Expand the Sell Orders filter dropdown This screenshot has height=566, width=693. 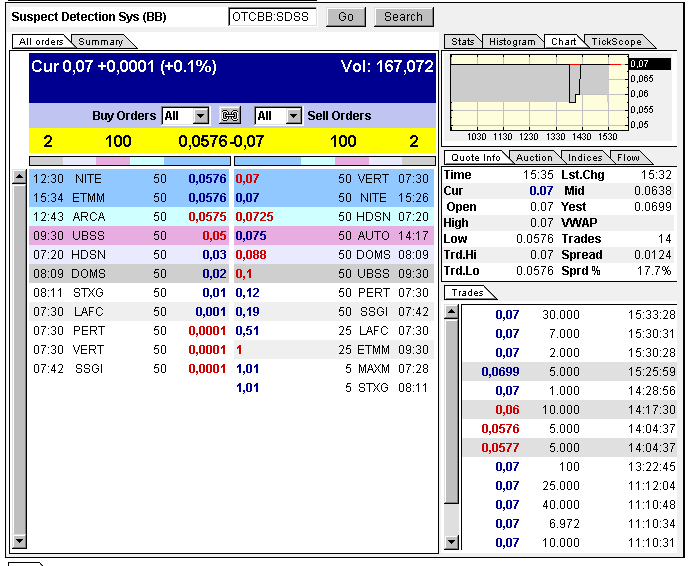coord(292,116)
